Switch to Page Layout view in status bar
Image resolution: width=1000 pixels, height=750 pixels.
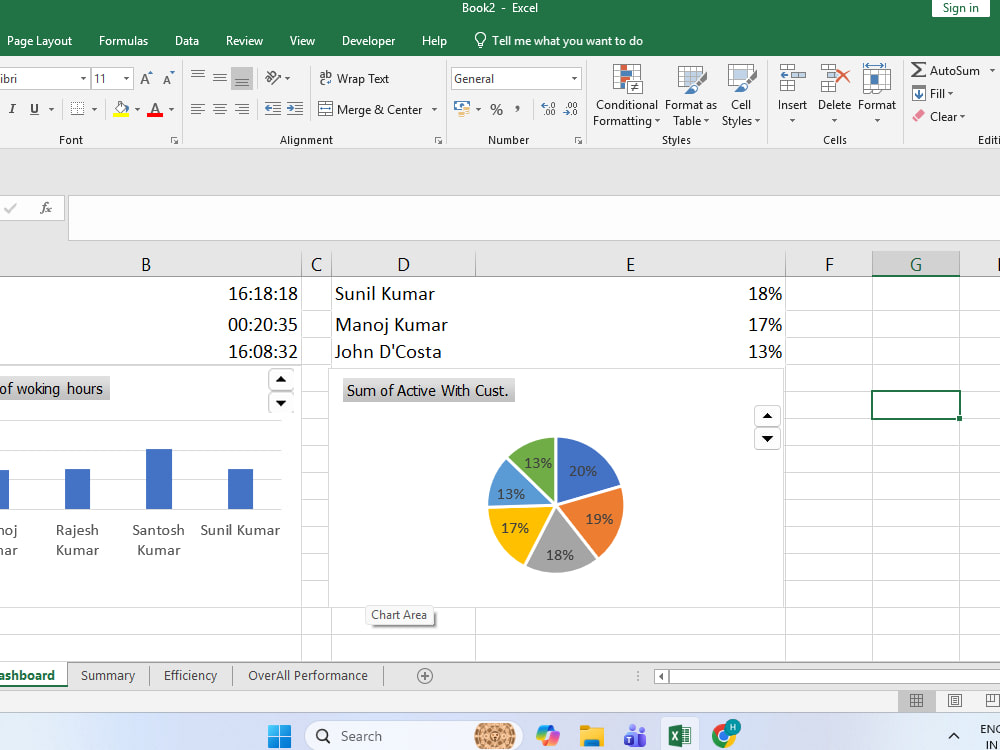click(x=955, y=701)
